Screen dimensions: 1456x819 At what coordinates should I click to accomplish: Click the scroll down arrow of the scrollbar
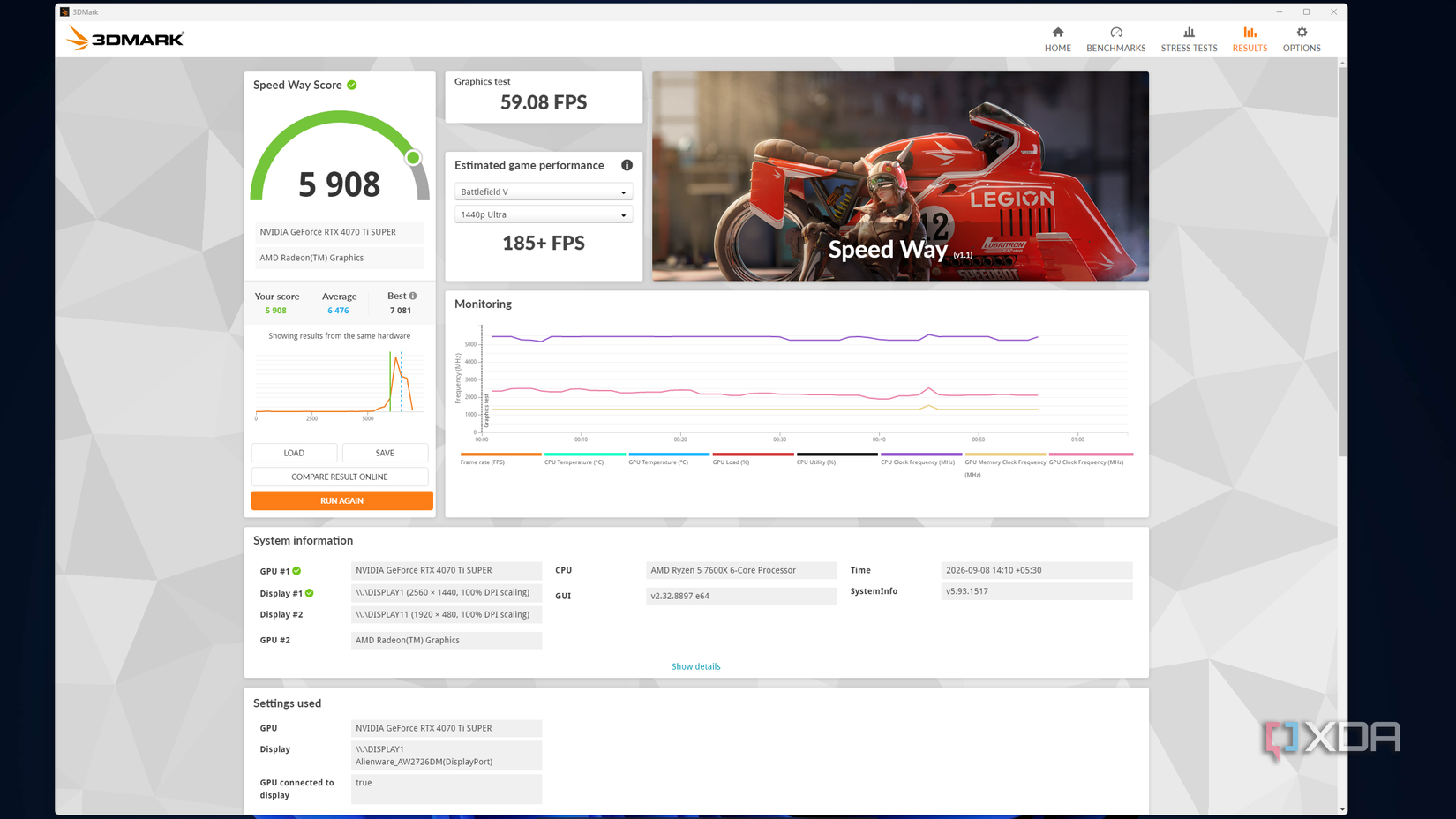(1342, 809)
